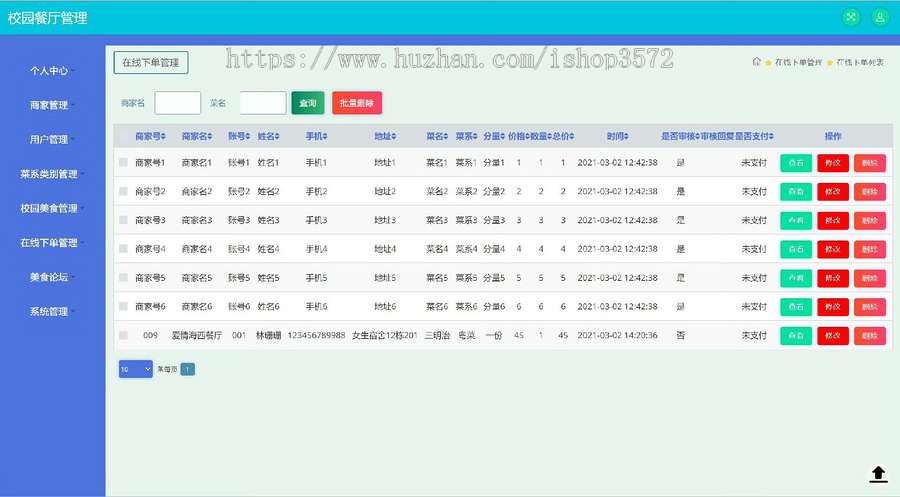Select all rows via header checkbox
Viewport: 900px width, 497px height.
click(x=123, y=136)
